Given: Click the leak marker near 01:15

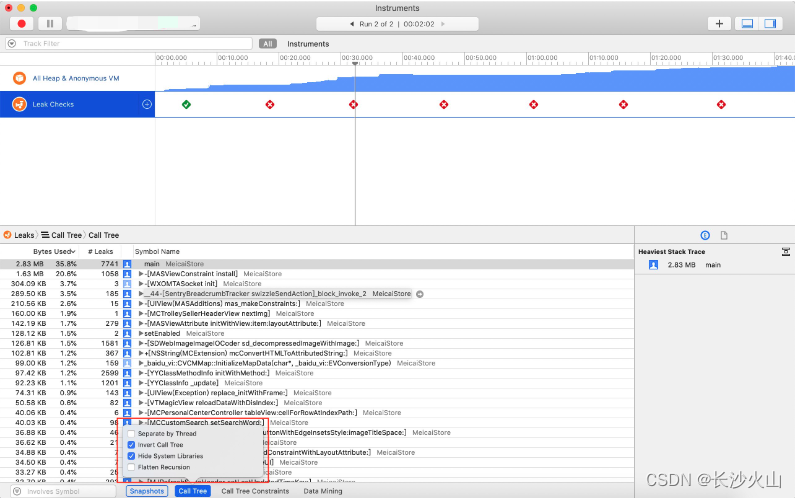Looking at the screenshot, I should point(623,105).
